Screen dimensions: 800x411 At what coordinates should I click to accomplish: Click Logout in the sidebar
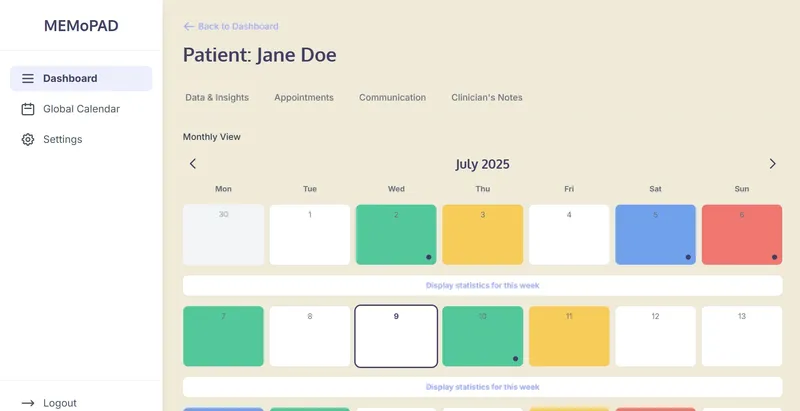coord(60,403)
